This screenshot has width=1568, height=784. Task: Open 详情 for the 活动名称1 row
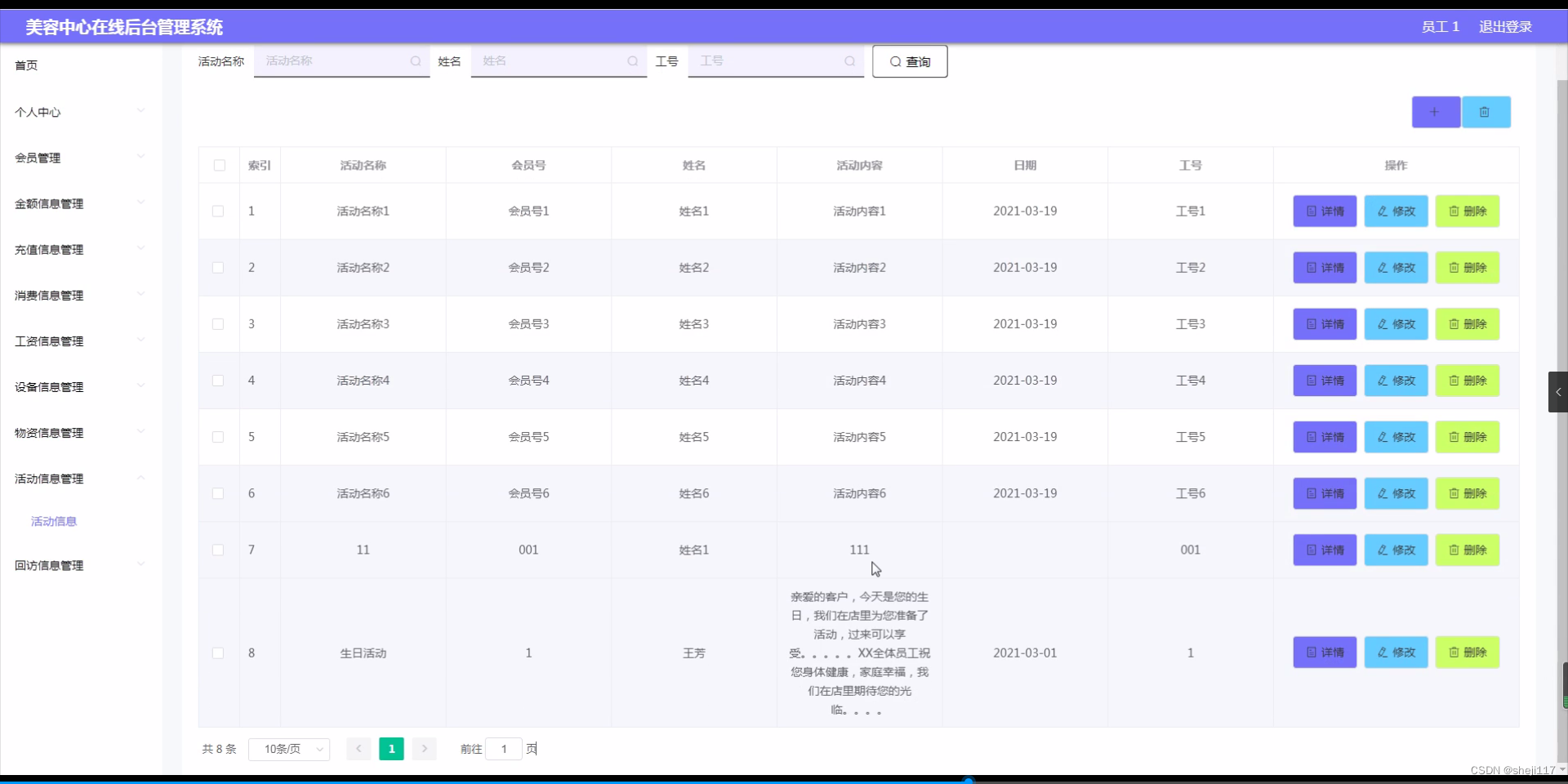click(x=1324, y=211)
